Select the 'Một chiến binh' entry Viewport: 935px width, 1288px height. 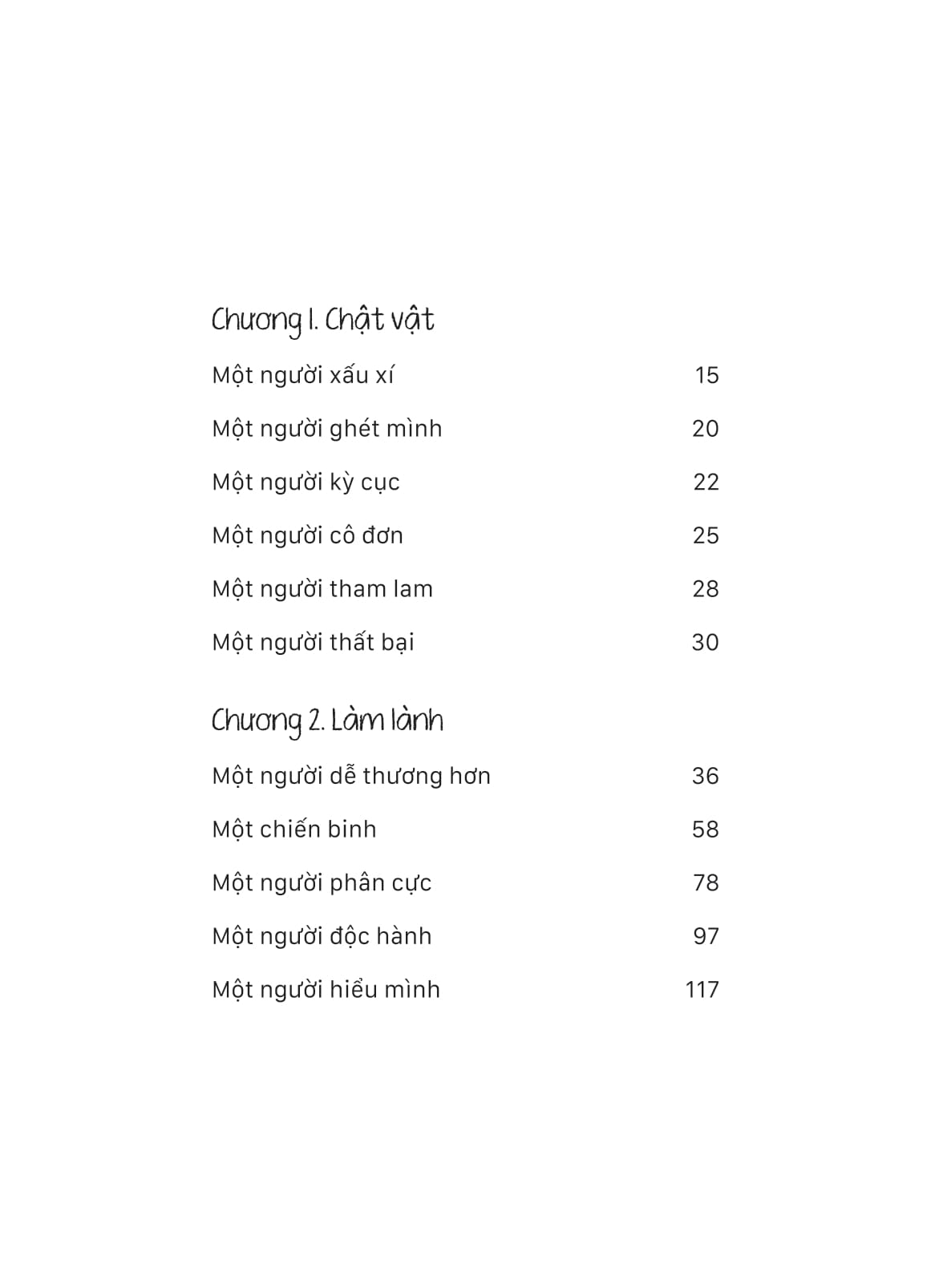pos(294,830)
